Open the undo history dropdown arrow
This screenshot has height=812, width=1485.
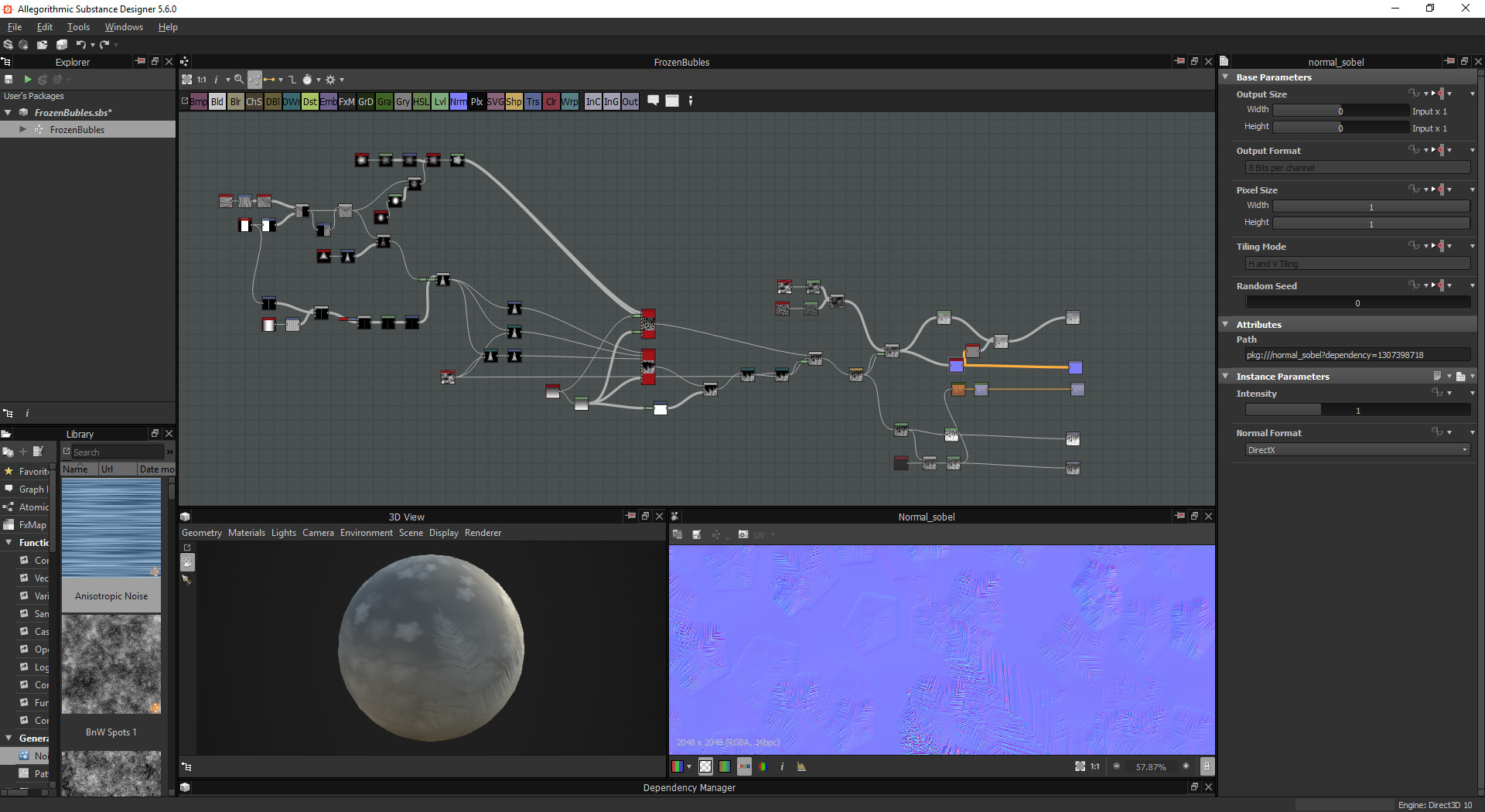point(92,45)
